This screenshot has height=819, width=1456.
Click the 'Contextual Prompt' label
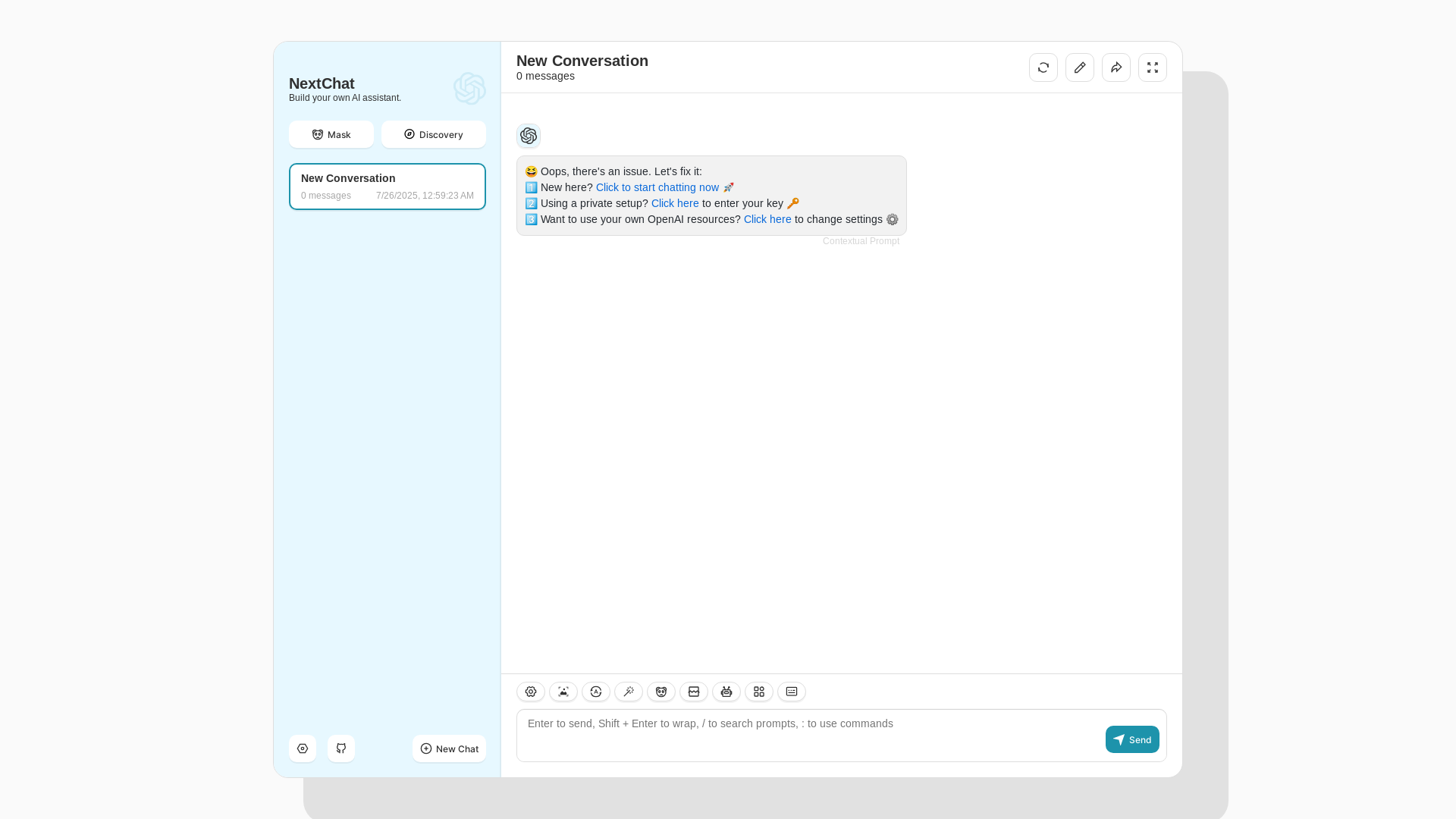click(861, 241)
